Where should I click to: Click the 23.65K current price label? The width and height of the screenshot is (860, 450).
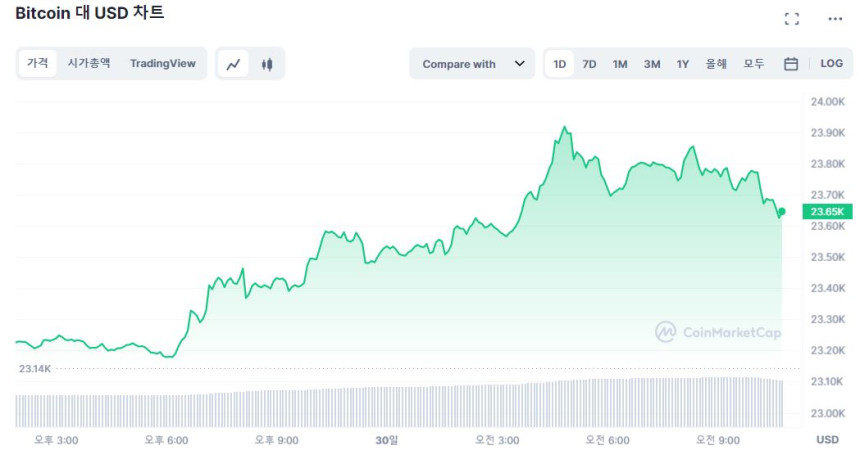[x=827, y=212]
